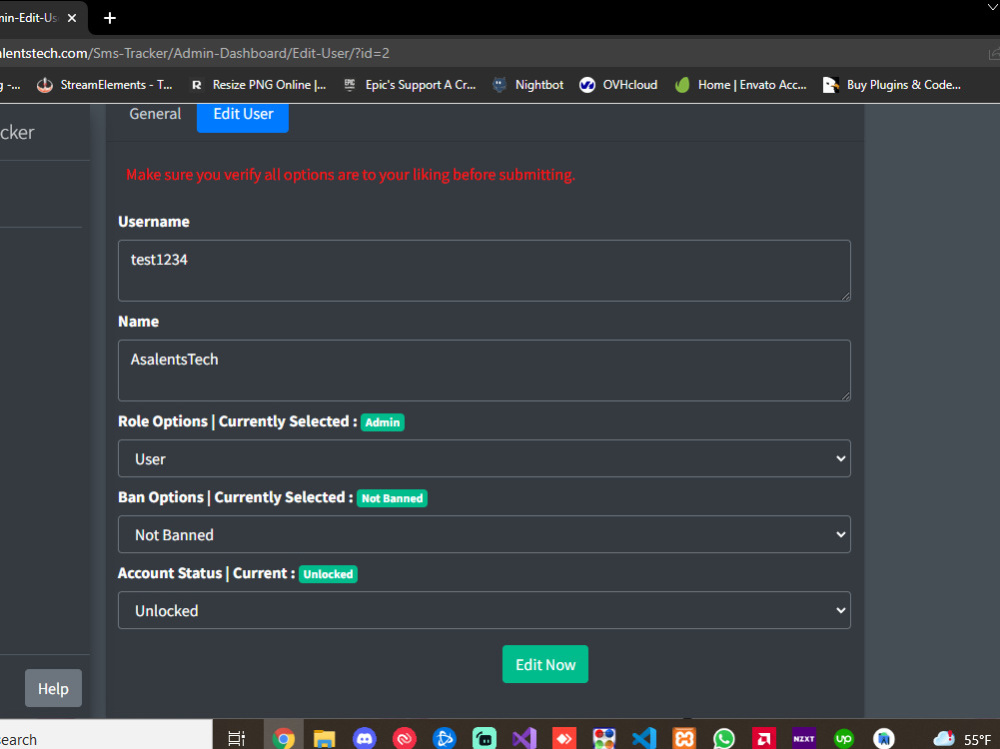The image size is (1000, 749).
Task: Click the chevron at the tab strip's right end
Action: tap(992, 7)
